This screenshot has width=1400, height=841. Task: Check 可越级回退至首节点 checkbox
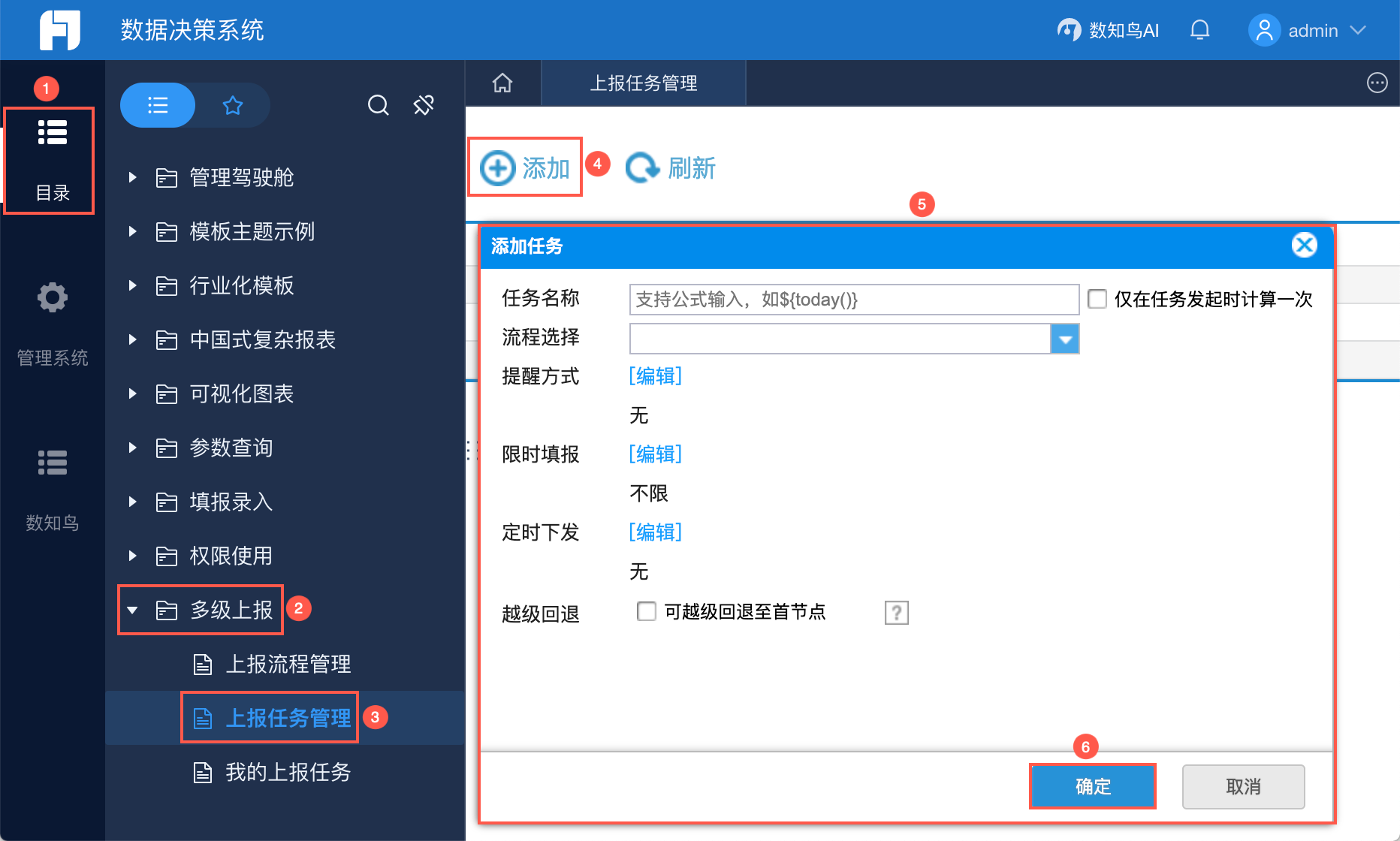point(646,611)
